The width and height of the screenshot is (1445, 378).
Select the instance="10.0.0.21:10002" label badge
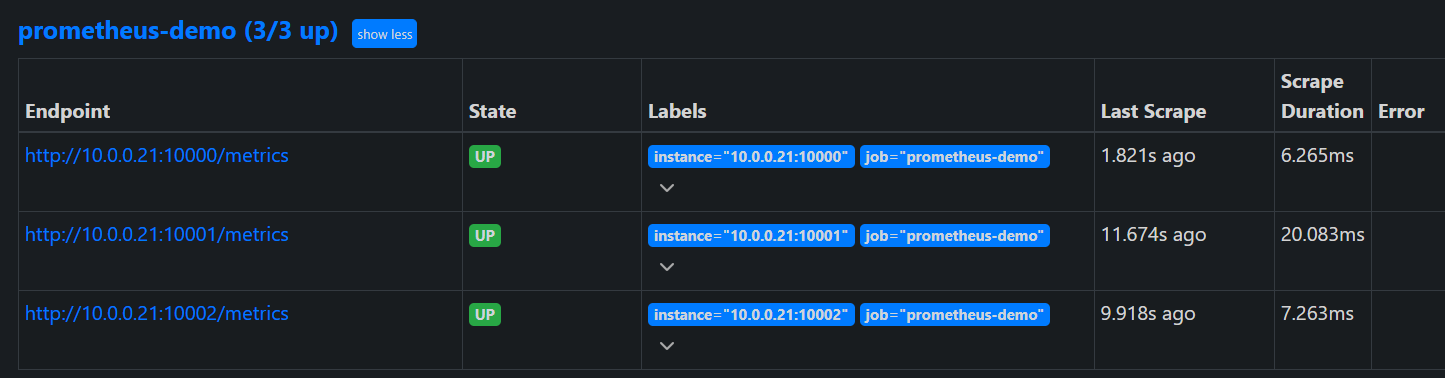pyautogui.click(x=752, y=315)
